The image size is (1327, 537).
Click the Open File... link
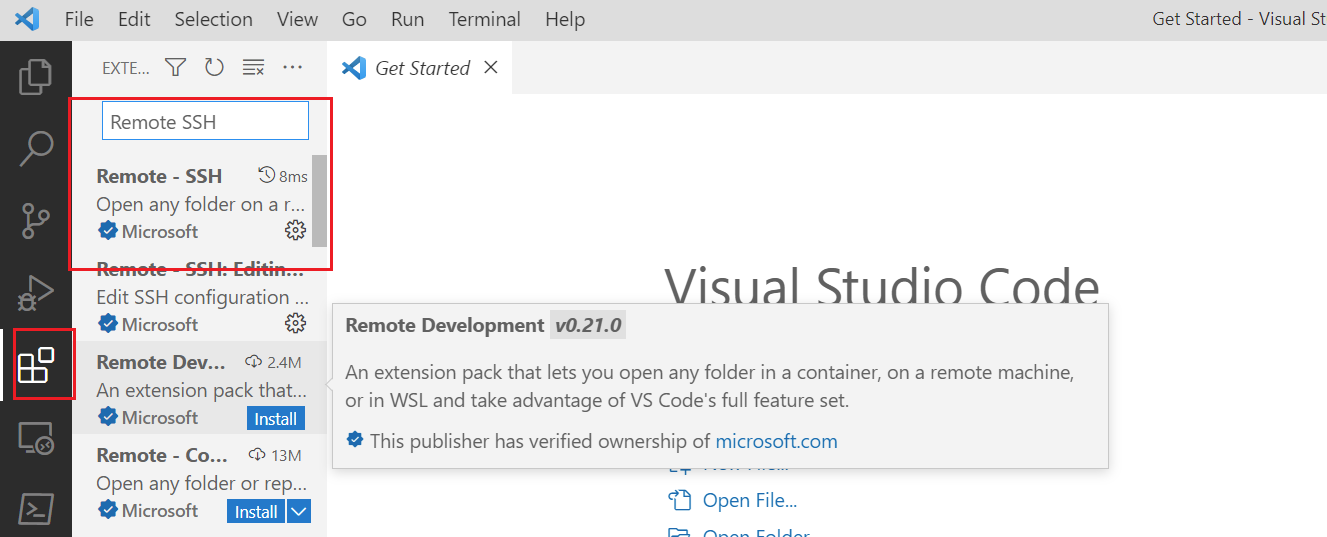[x=750, y=500]
